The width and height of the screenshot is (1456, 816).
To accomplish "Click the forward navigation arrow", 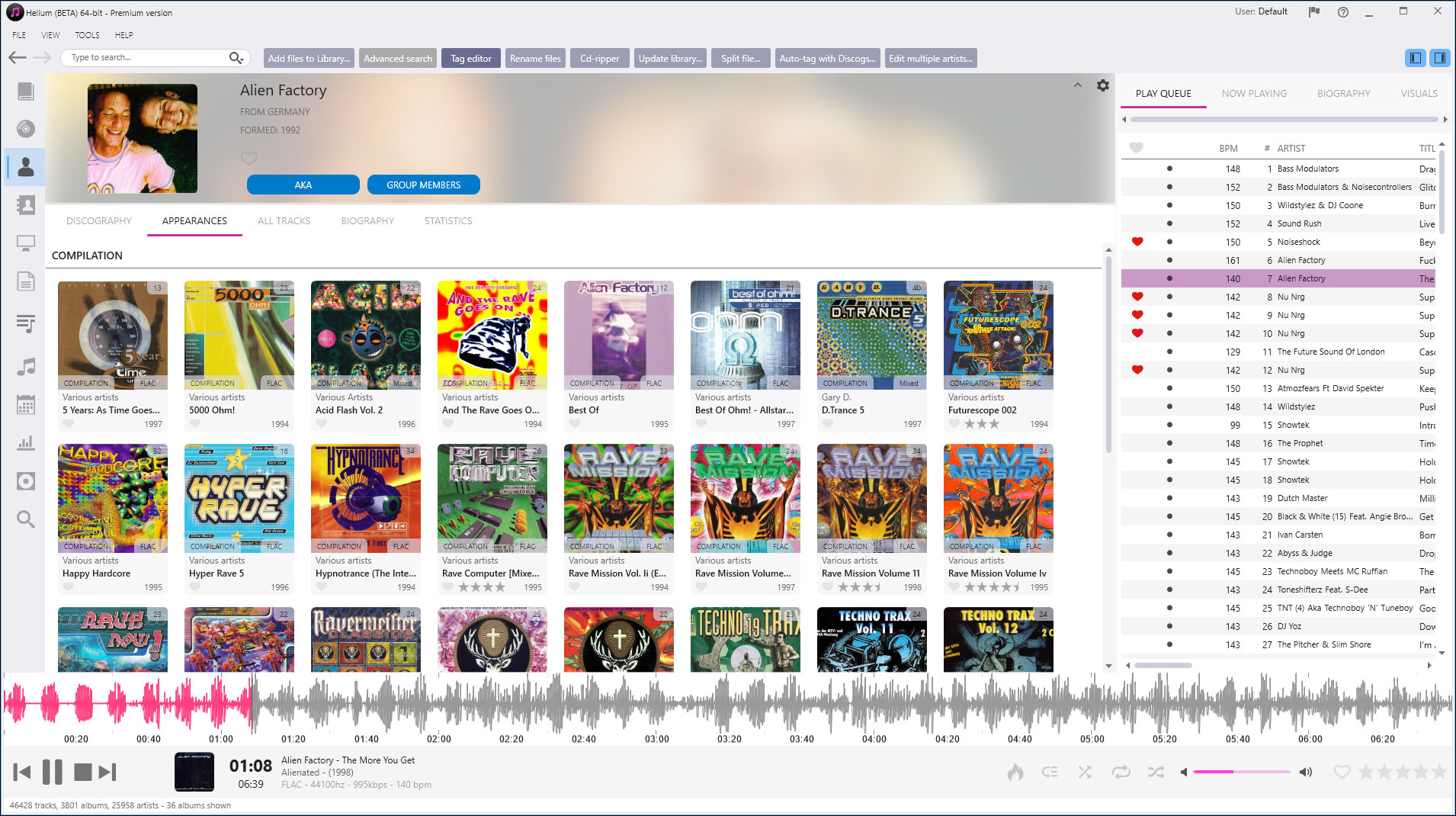I will click(x=42, y=58).
